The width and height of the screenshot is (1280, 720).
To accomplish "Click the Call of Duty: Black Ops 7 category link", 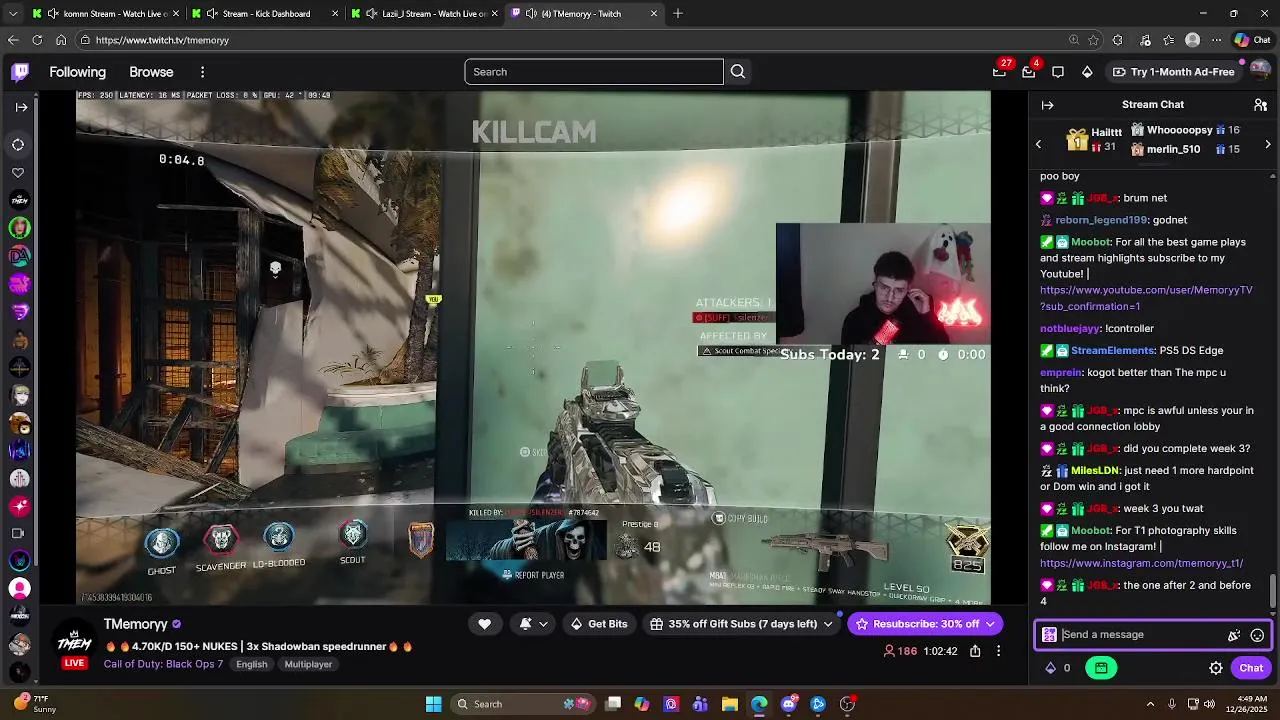I will click(x=163, y=664).
